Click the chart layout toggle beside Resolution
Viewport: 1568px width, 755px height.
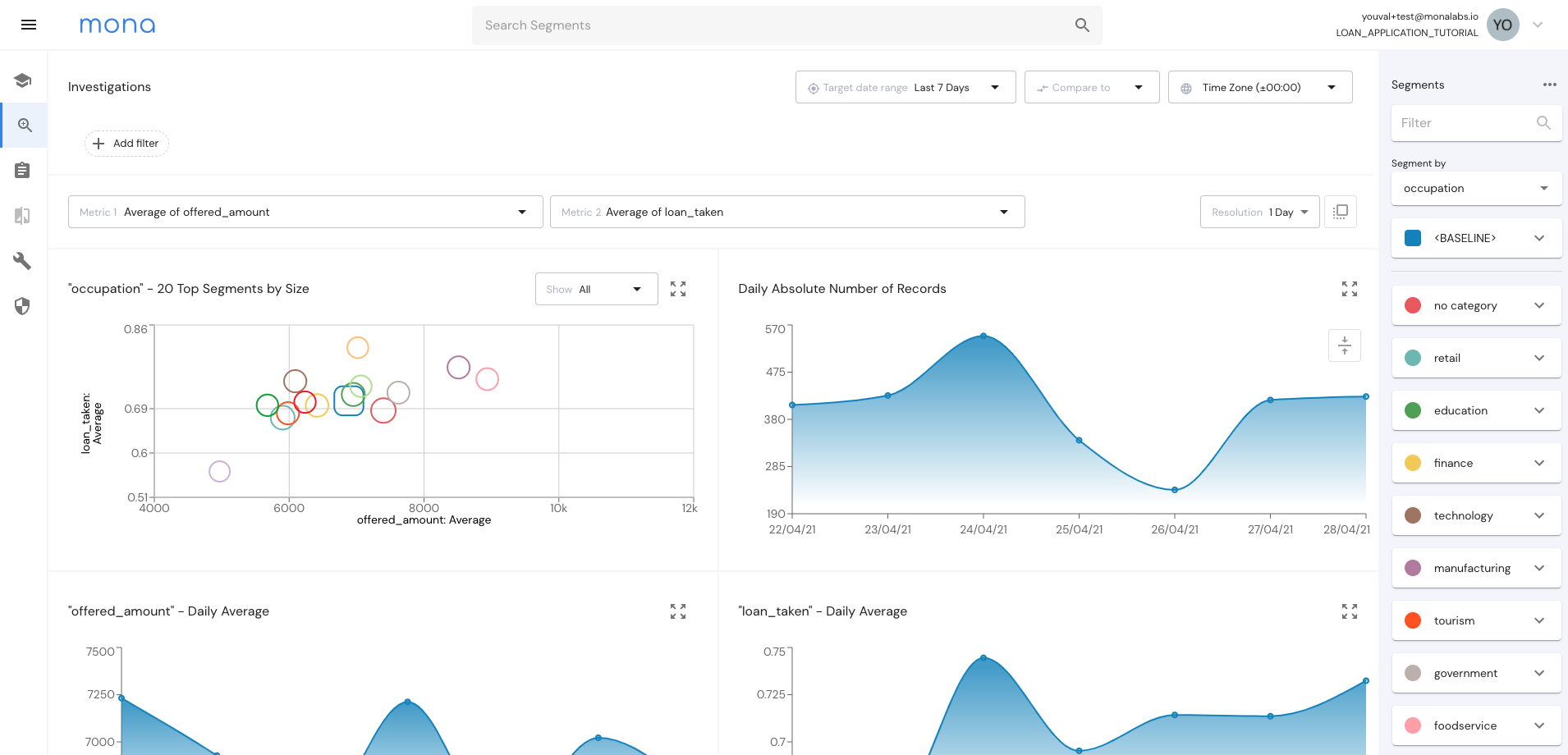(x=1341, y=212)
